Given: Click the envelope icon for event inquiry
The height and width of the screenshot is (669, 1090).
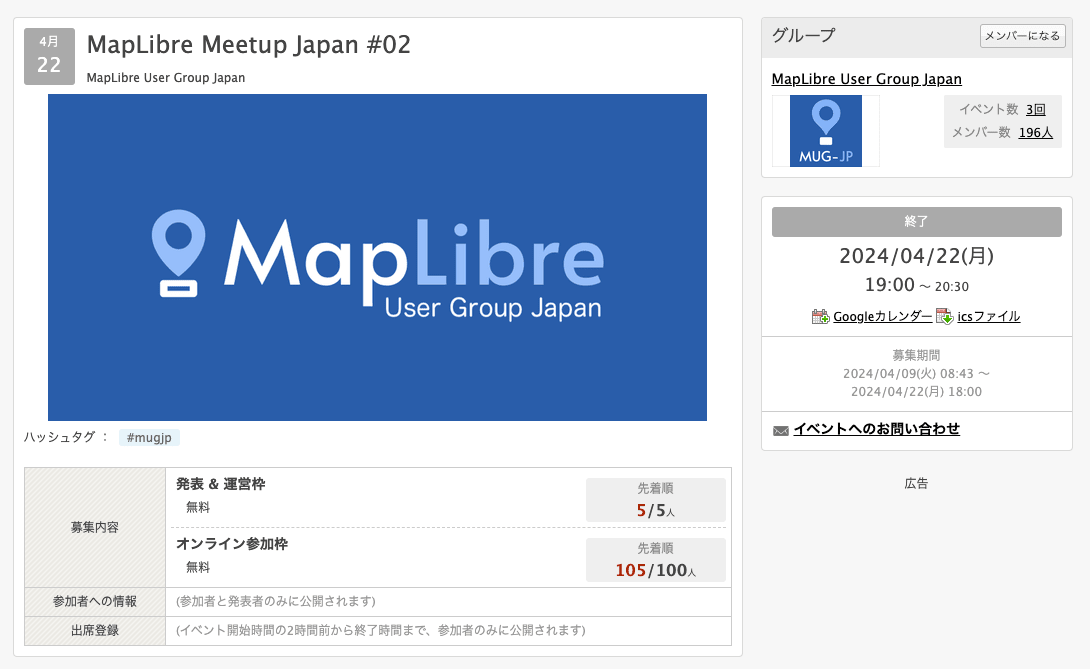Looking at the screenshot, I should pos(781,430).
